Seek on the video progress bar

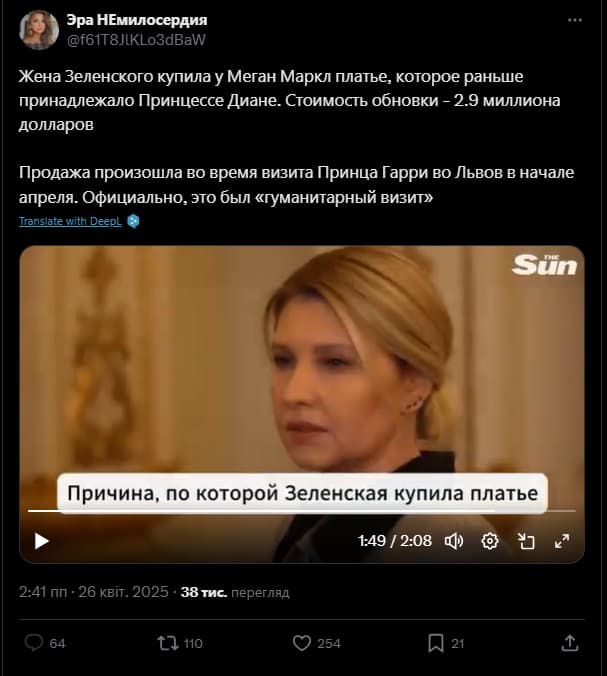click(x=302, y=511)
